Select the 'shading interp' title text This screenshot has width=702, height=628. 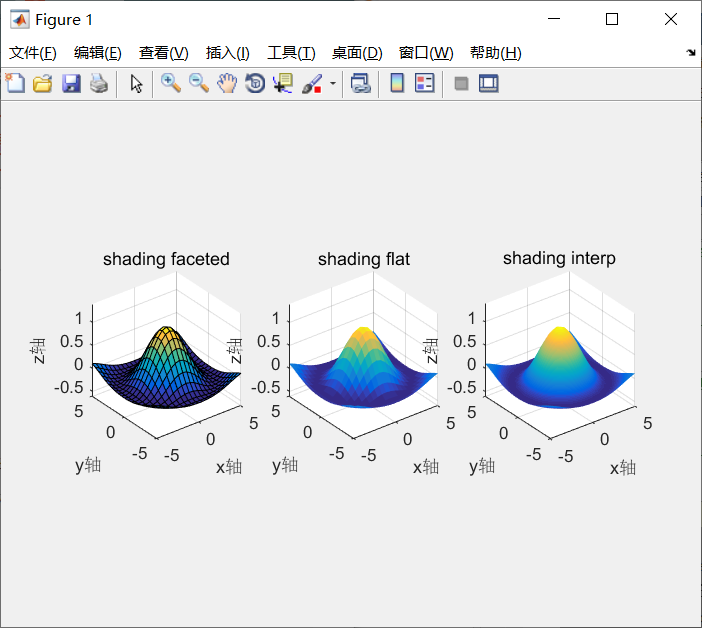point(559,258)
